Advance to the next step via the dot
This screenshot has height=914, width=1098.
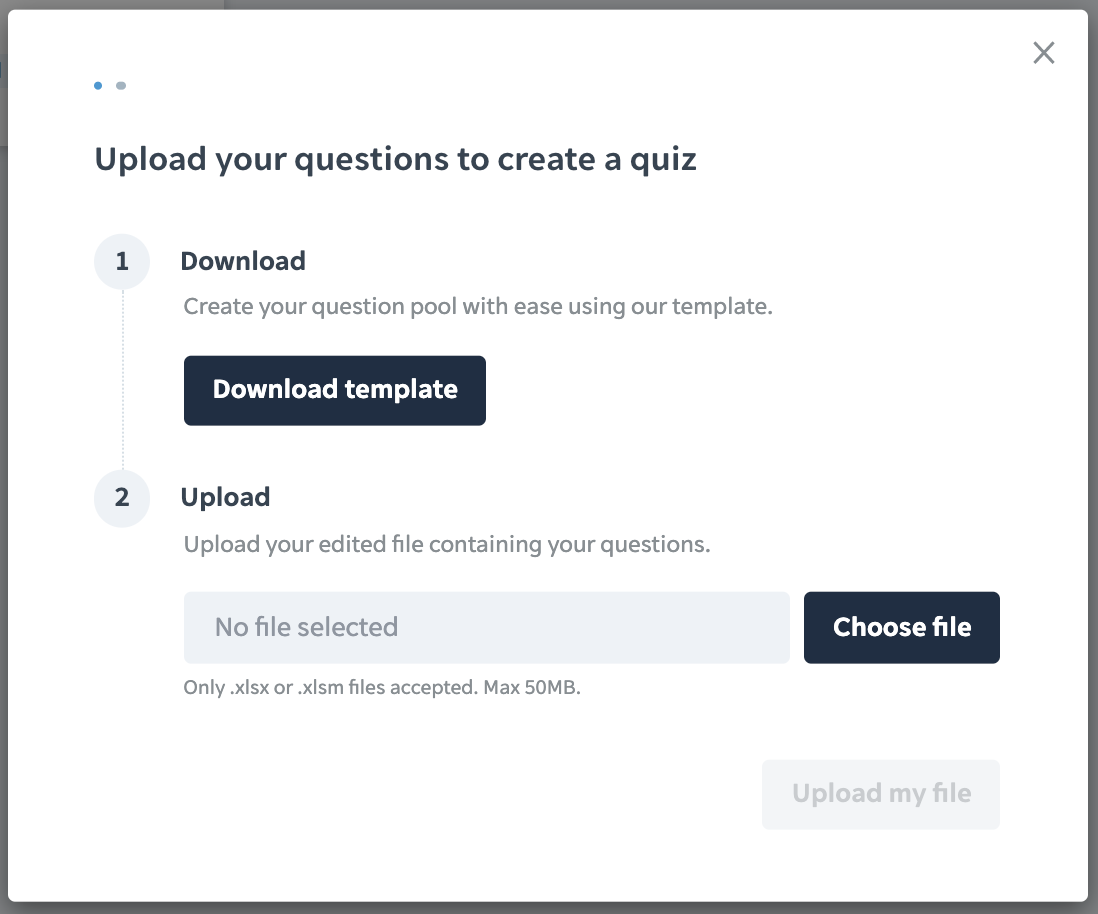coord(121,86)
